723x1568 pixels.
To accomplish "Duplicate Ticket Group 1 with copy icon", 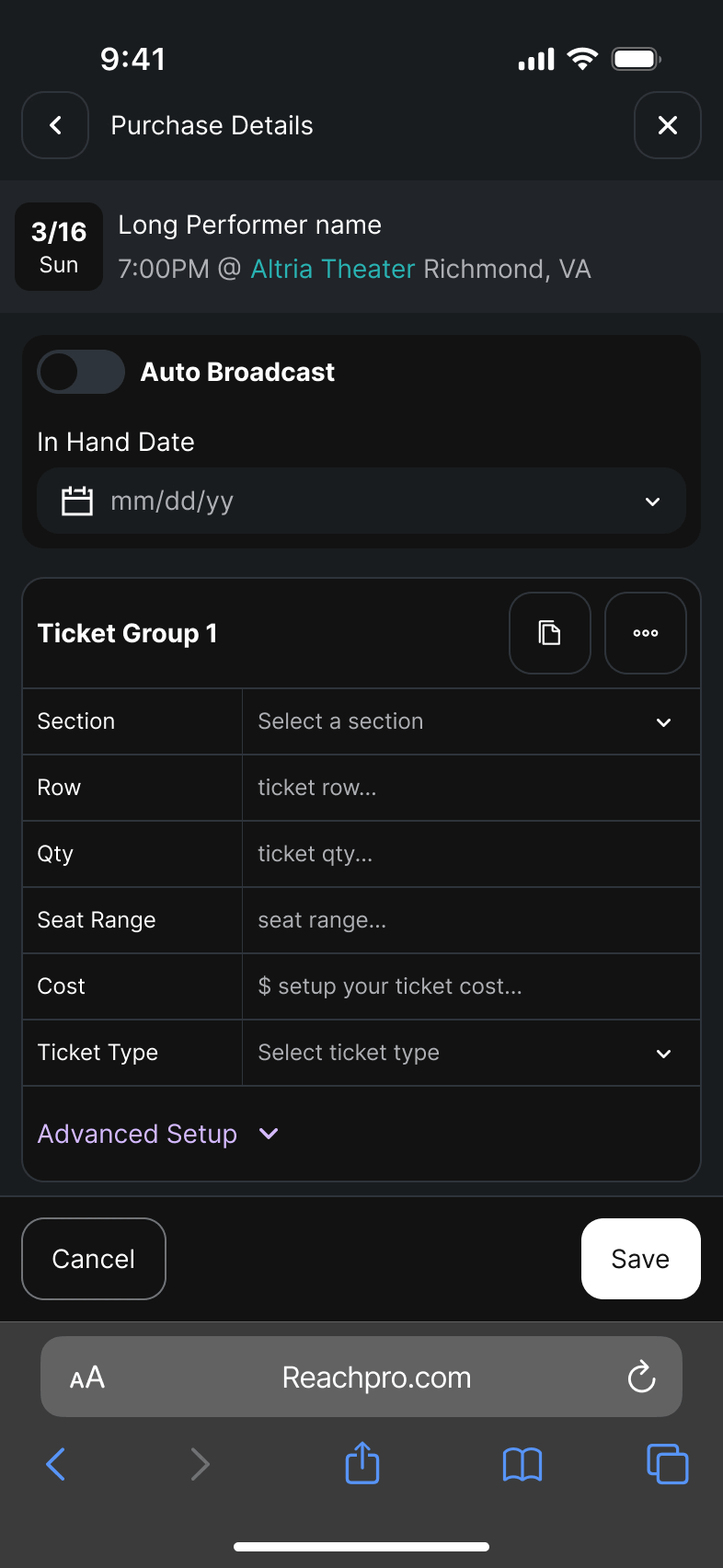I will [550, 633].
